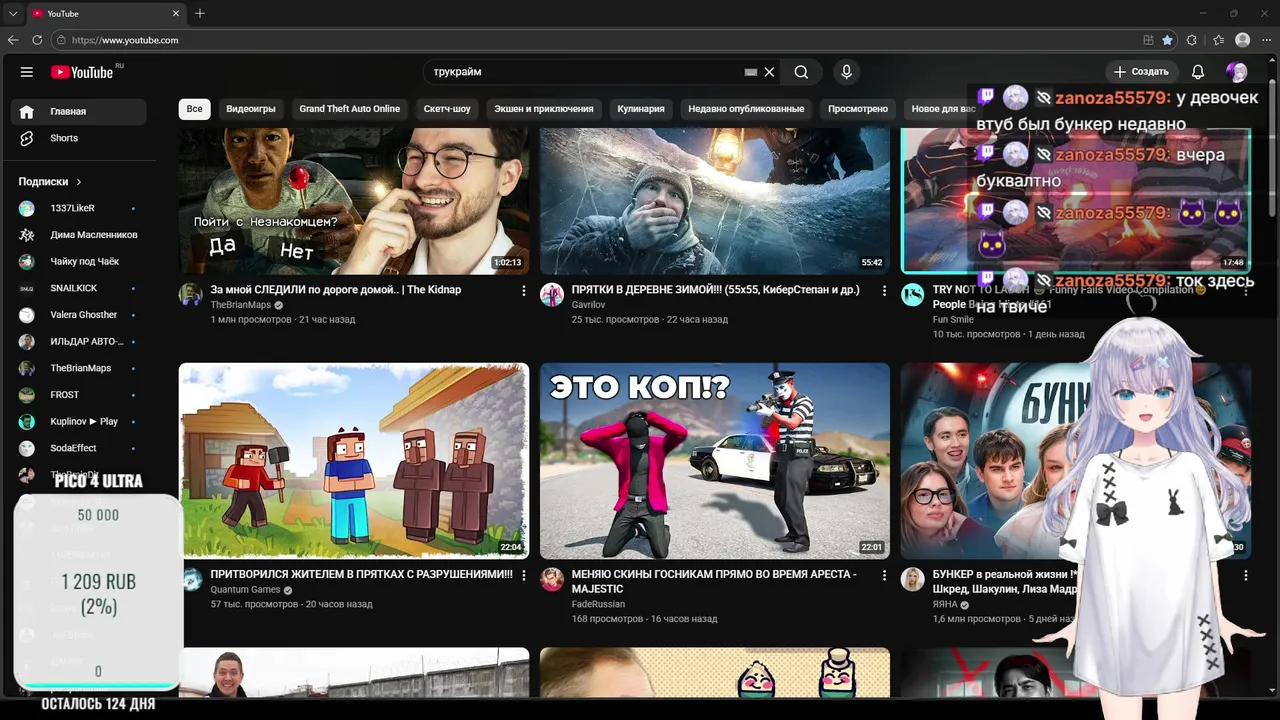
Task: Open SodaEffect subscription channel
Action: [x=79, y=448]
